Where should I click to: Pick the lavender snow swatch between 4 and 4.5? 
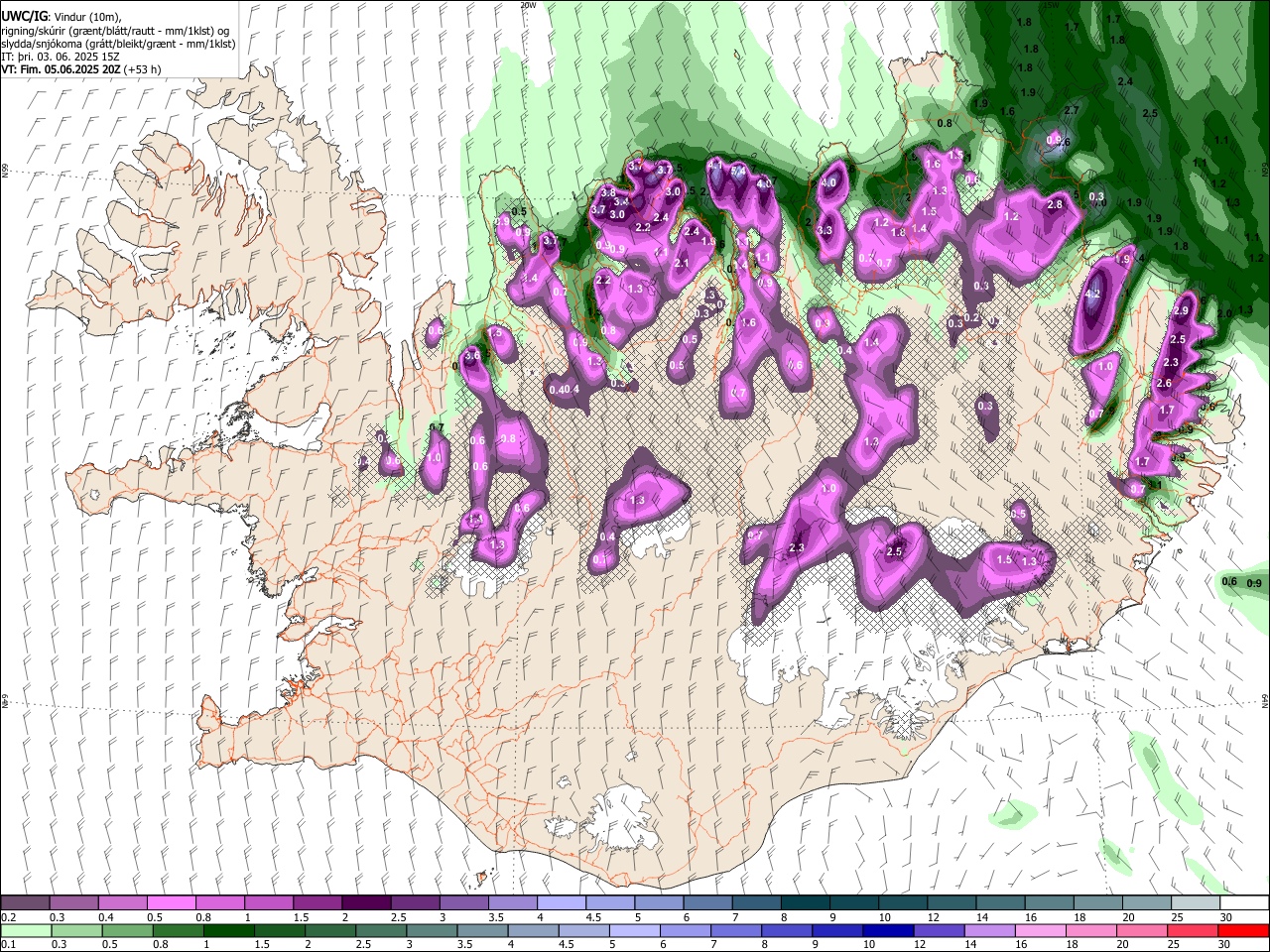click(562, 903)
